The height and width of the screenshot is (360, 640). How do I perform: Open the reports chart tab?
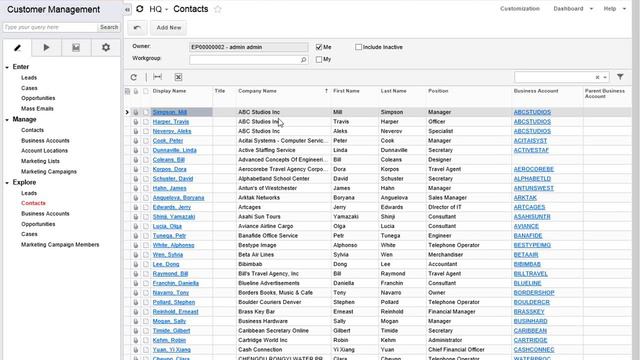click(x=76, y=48)
